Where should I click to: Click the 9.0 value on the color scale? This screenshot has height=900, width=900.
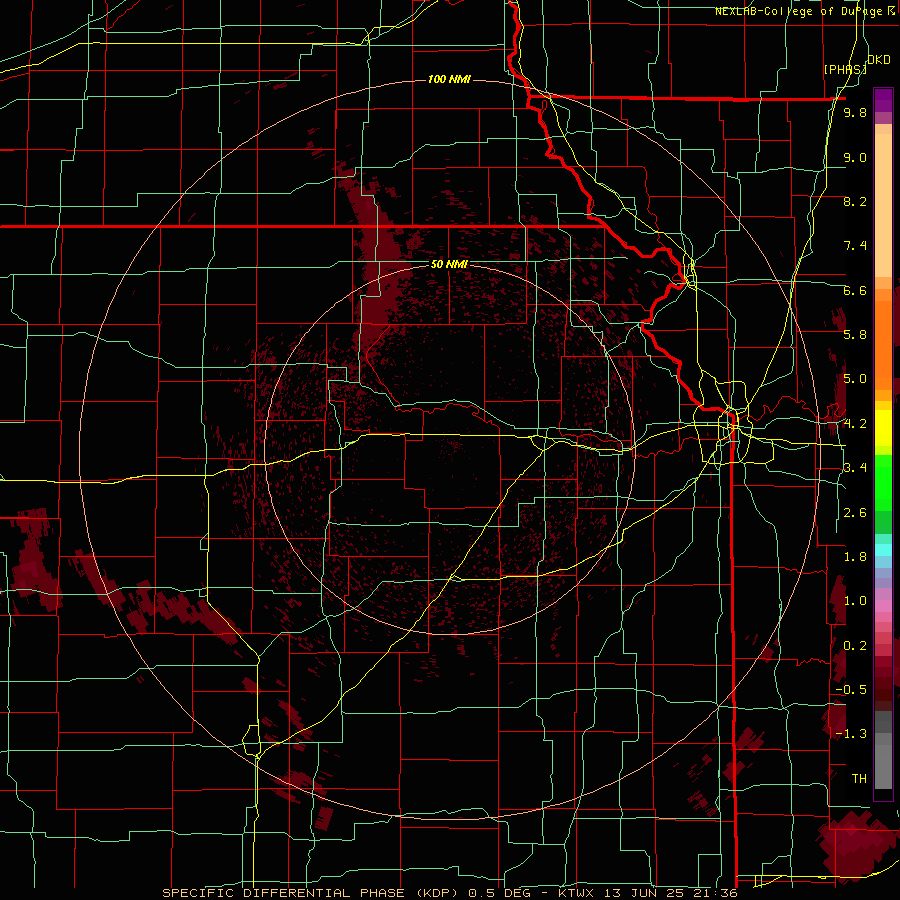tap(855, 157)
